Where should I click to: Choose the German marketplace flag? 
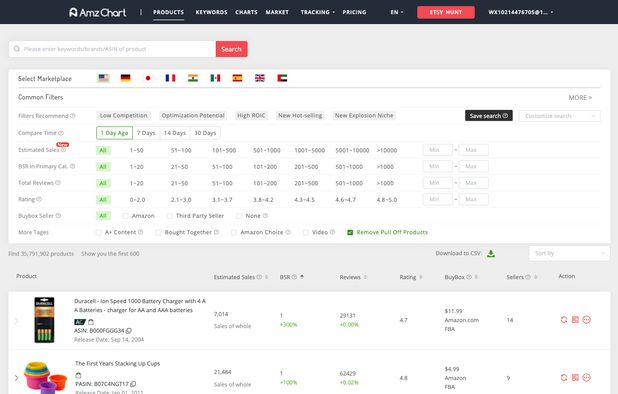tap(125, 78)
